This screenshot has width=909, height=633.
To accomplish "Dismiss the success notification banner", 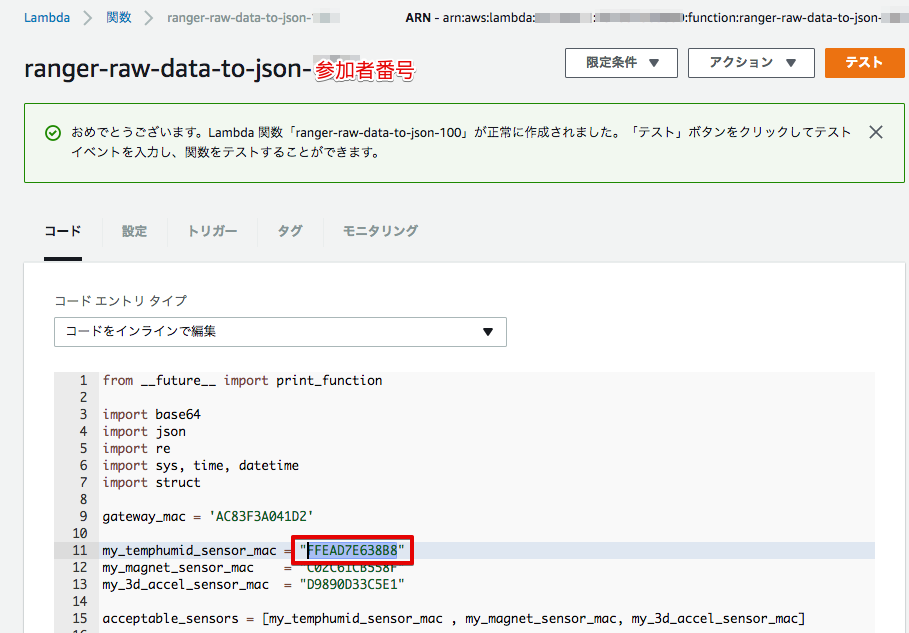I will coord(876,132).
